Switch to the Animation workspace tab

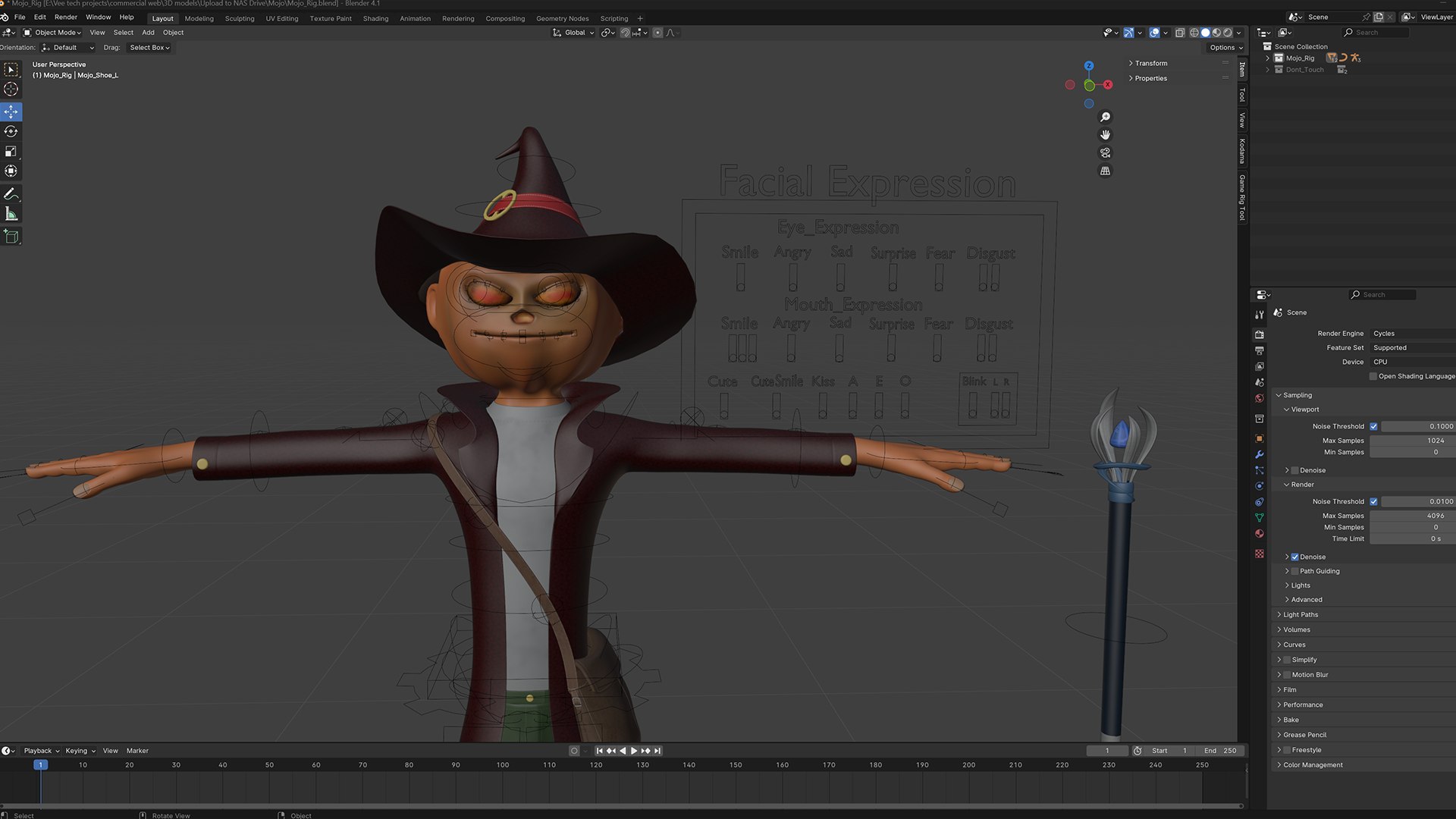pos(415,18)
